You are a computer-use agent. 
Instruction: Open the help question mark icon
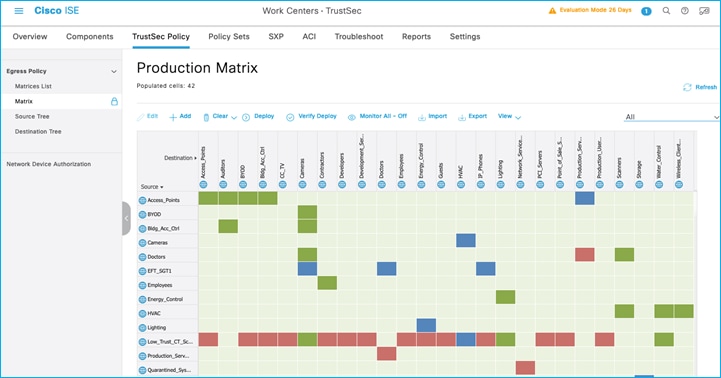685,11
